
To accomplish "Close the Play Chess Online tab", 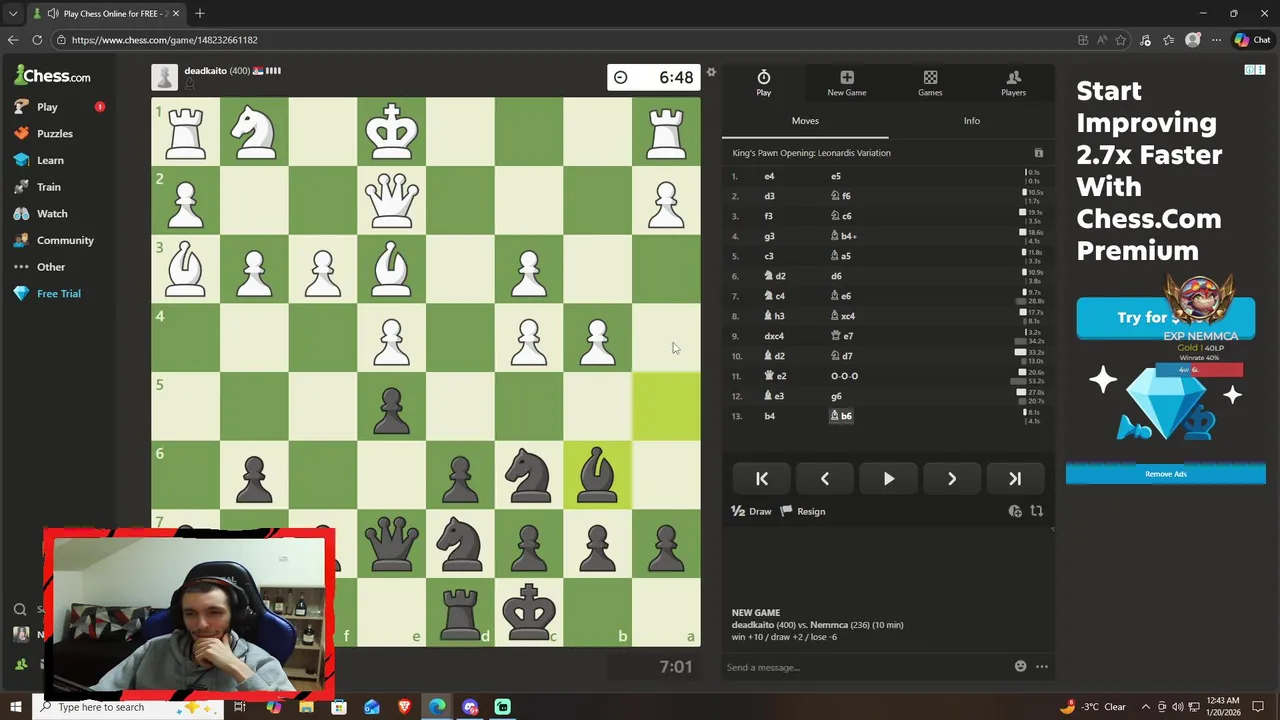I will click(176, 14).
